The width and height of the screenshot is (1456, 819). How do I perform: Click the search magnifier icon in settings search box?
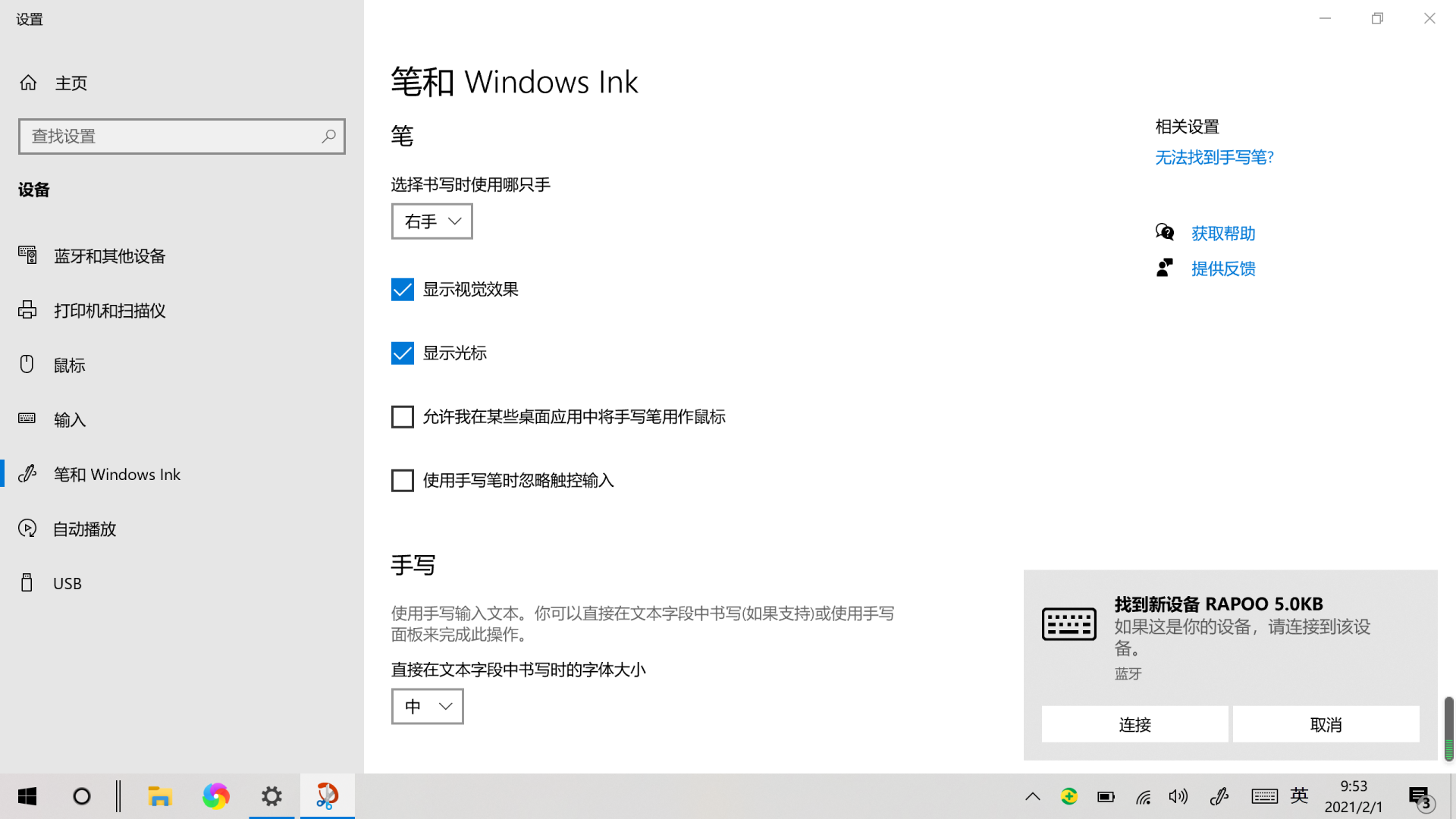(328, 136)
